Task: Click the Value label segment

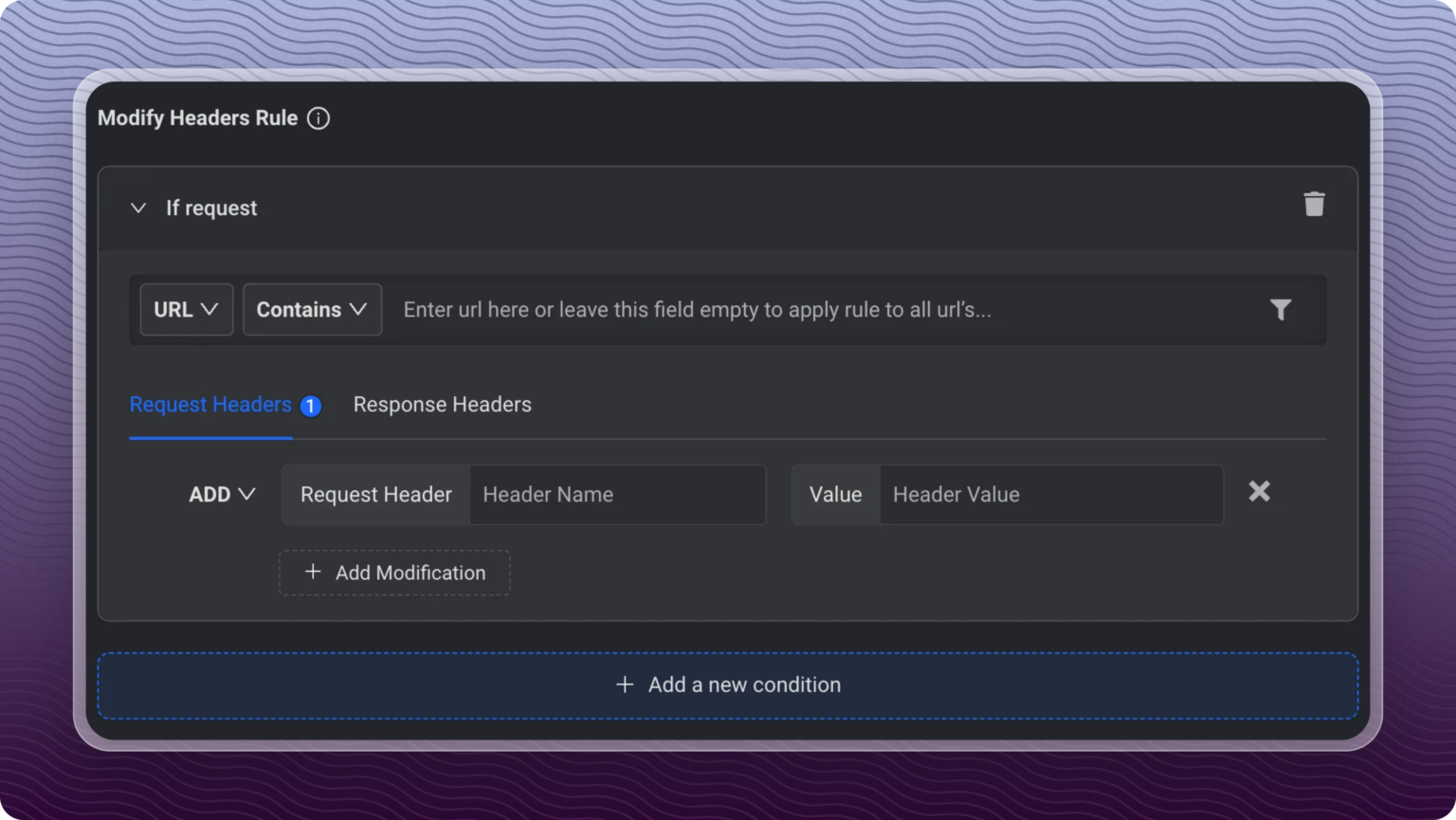Action: [835, 494]
